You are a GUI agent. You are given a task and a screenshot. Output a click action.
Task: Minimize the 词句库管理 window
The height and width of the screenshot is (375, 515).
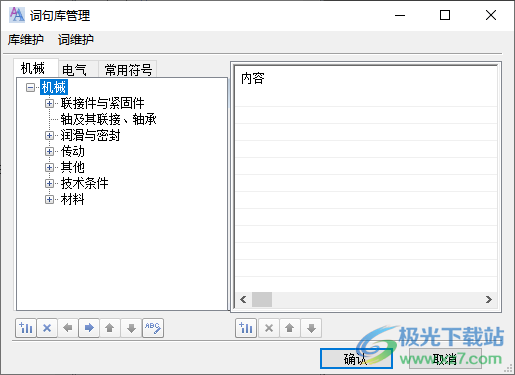(x=400, y=15)
